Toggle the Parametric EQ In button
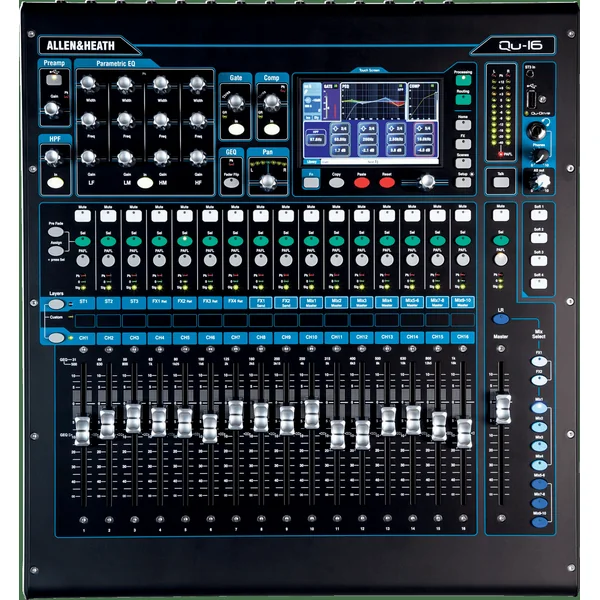Image resolution: width=600 pixels, height=600 pixels. tap(145, 183)
